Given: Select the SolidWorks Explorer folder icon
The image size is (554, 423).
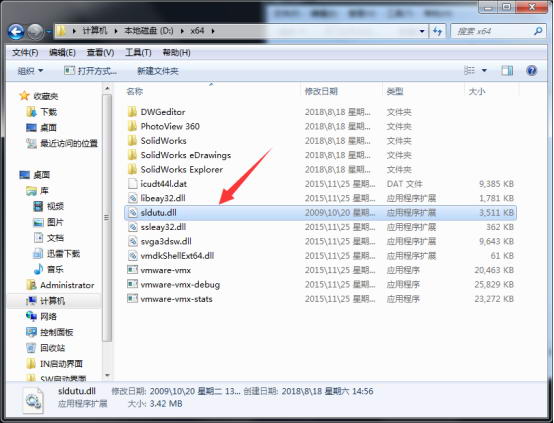Looking at the screenshot, I should coord(132,169).
